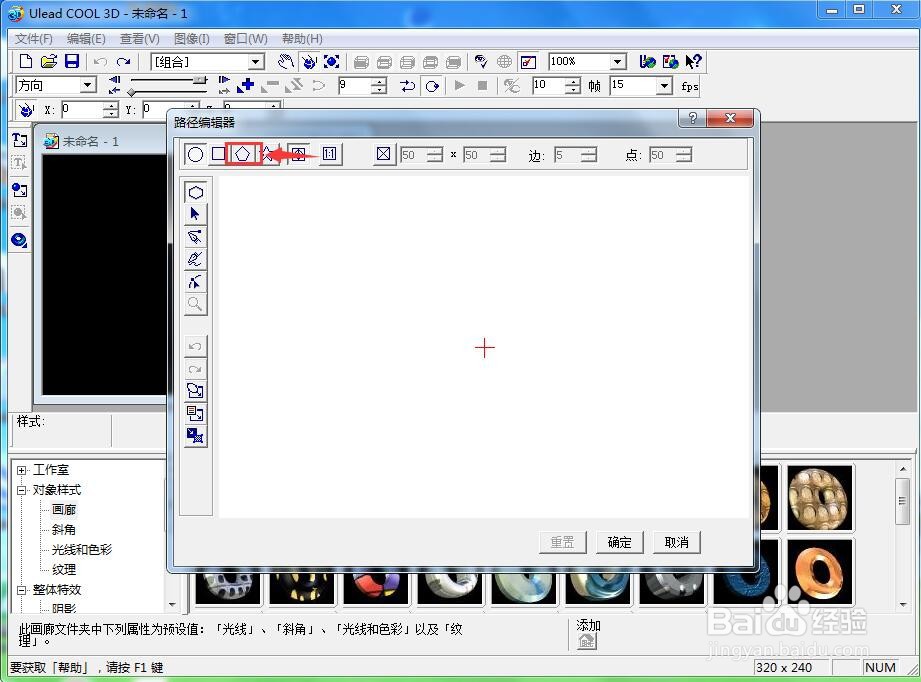Click the convert object icon above the last tool
The height and width of the screenshot is (682, 921).
(196, 414)
